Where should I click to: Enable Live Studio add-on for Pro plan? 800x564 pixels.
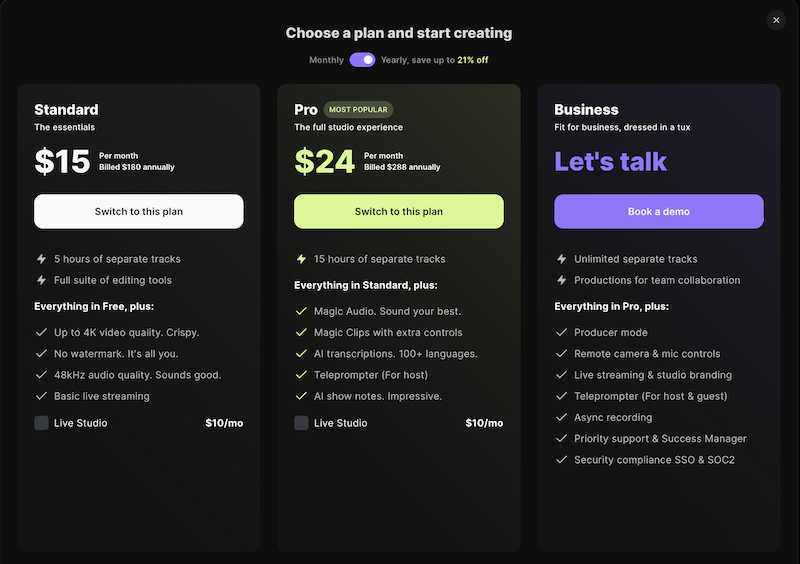click(302, 423)
